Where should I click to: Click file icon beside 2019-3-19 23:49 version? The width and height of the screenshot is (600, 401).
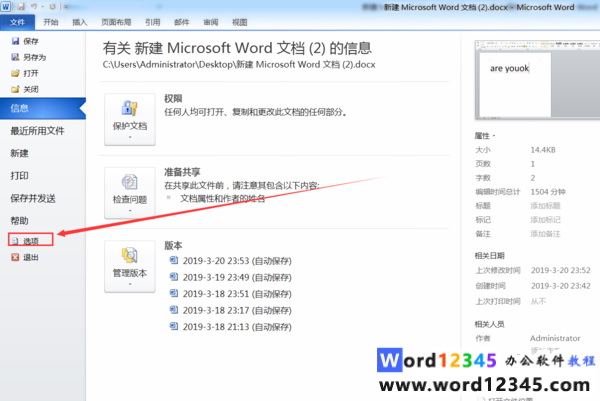pyautogui.click(x=174, y=277)
